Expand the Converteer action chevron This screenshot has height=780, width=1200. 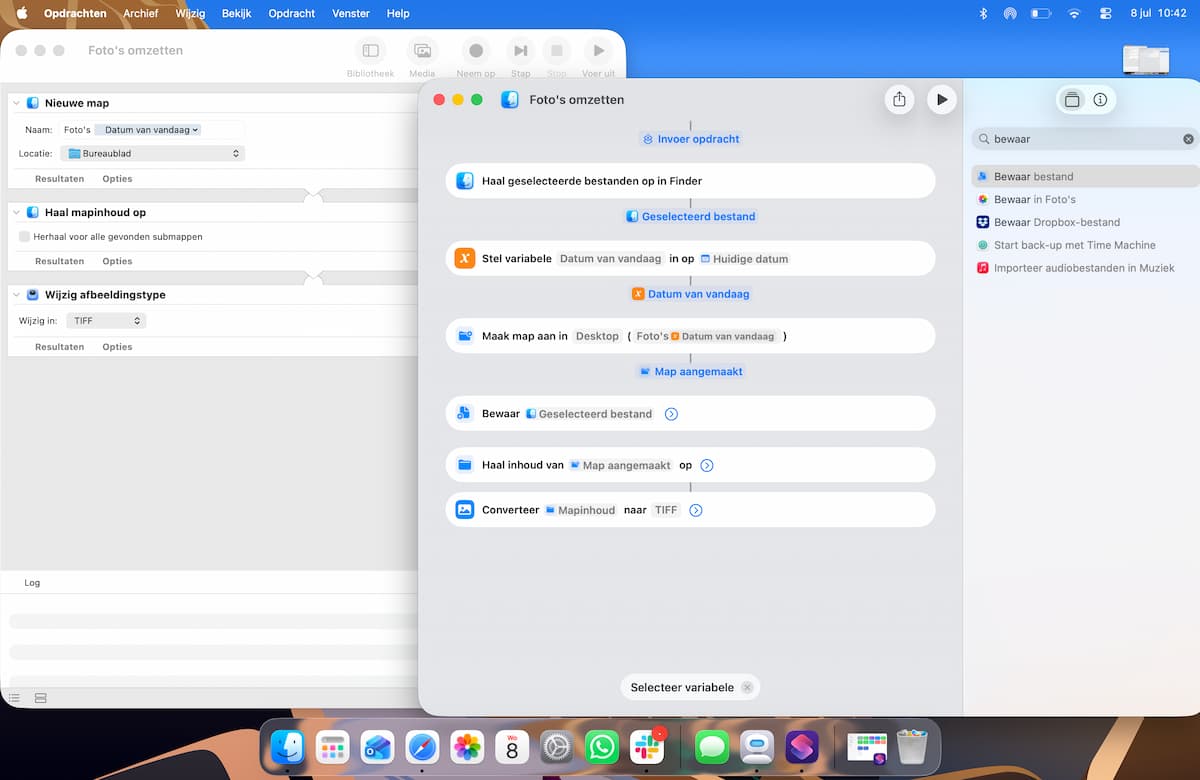pyautogui.click(x=696, y=510)
